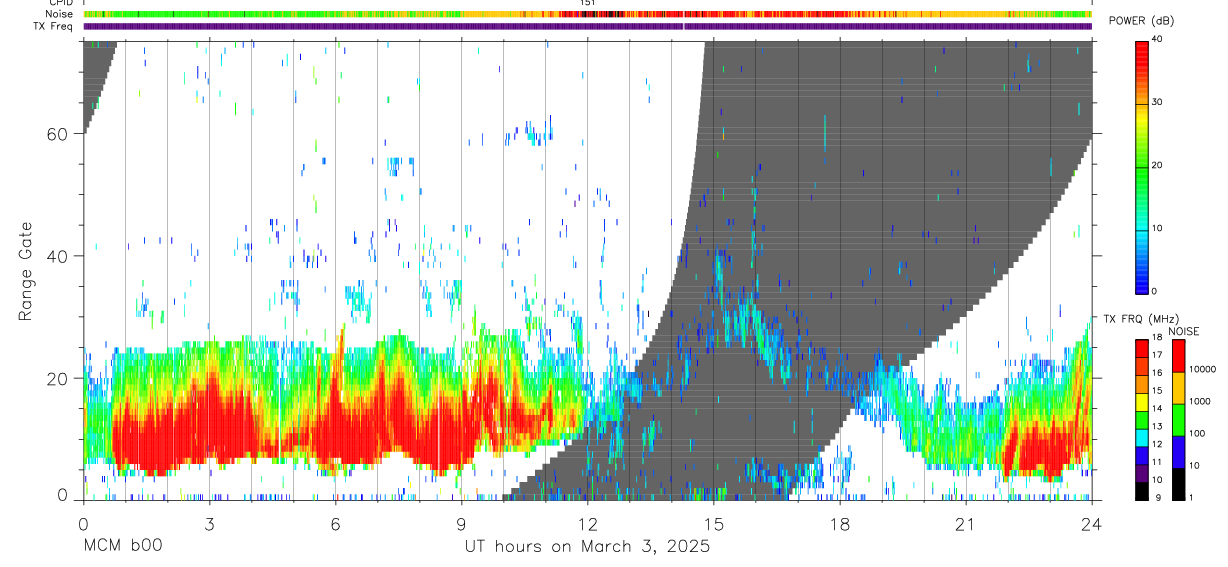Click range gate '0' on y-axis
Image resolution: width=1228 pixels, height=567 pixels.
(61, 495)
